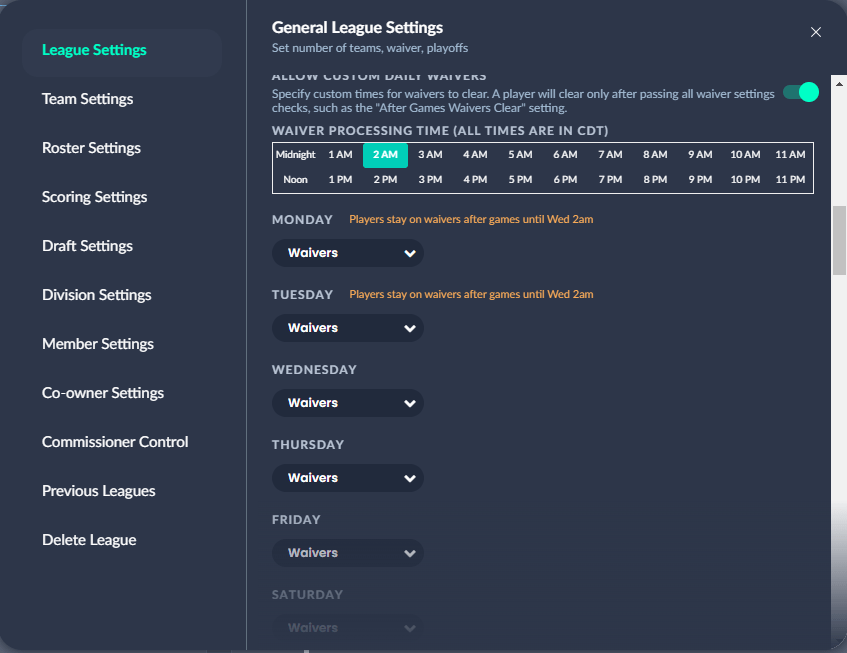Select 7 AM waiver processing time
The height and width of the screenshot is (653, 847).
[610, 155]
